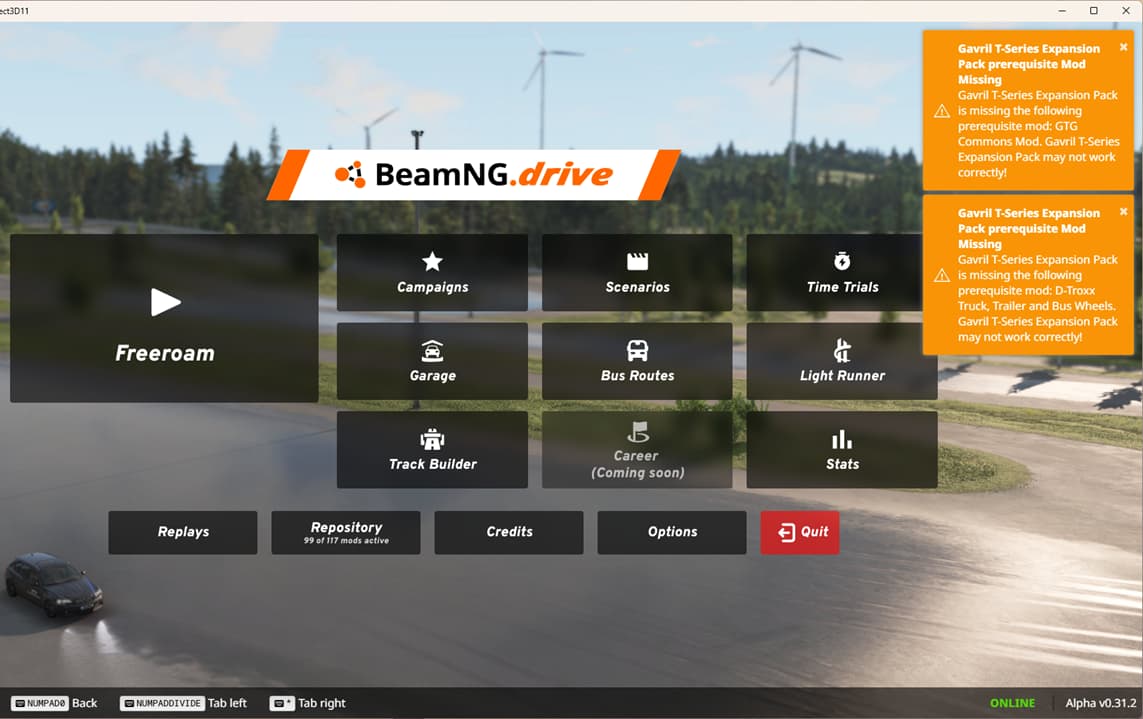This screenshot has width=1143, height=719.
Task: Click the ONLINE status indicator
Action: tap(1012, 703)
